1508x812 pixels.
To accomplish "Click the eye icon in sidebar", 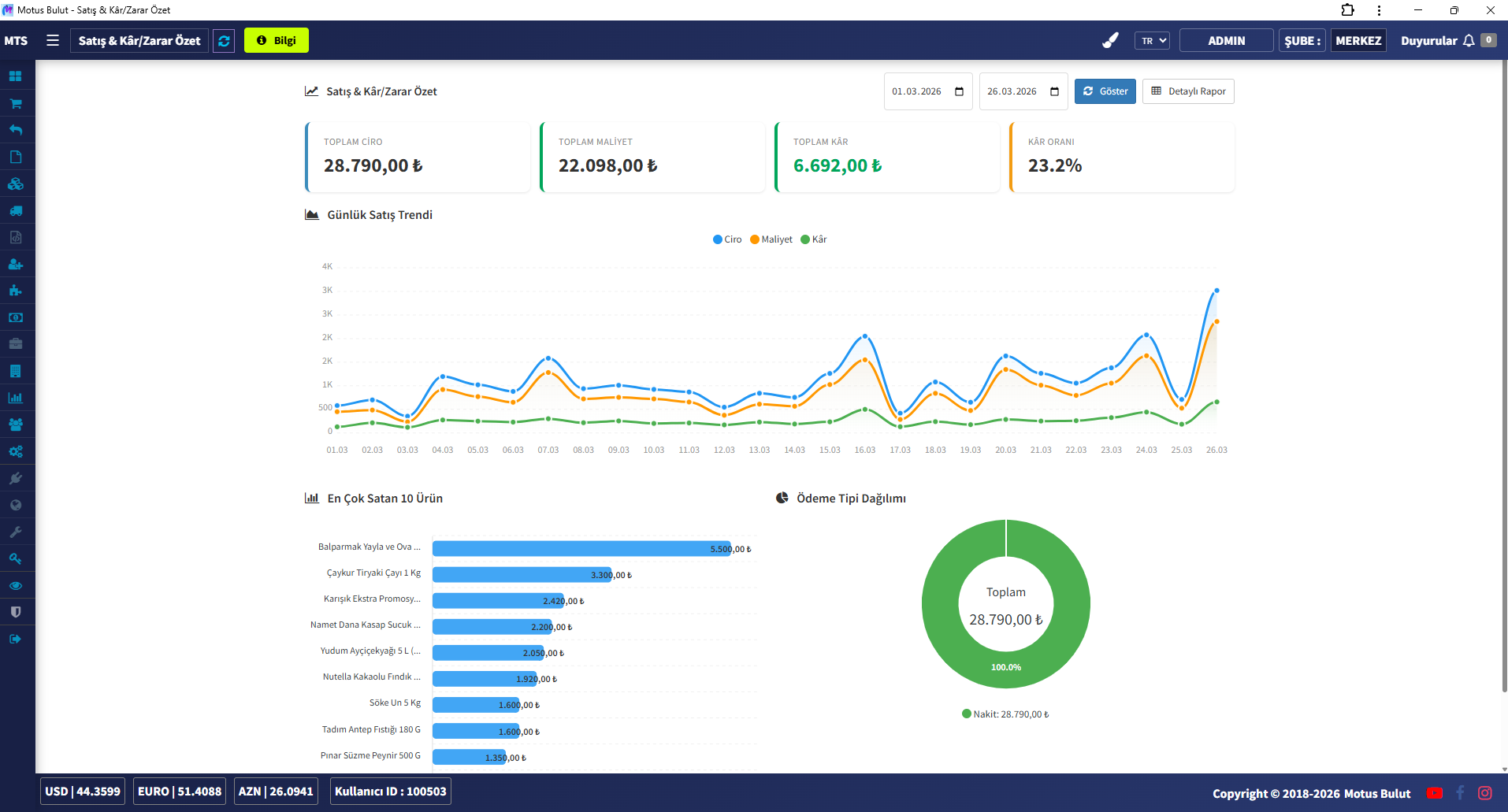I will tap(16, 585).
